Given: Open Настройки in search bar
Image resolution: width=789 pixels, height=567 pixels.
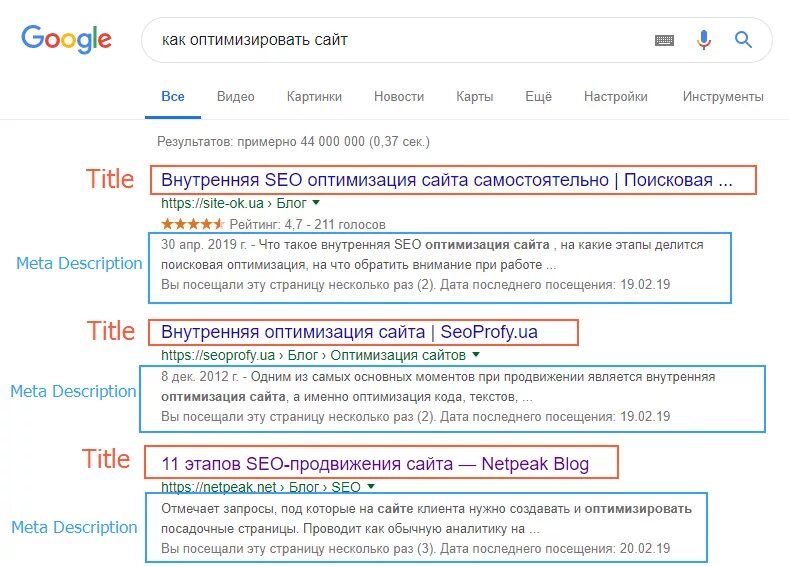Looking at the screenshot, I should pyautogui.click(x=615, y=97).
